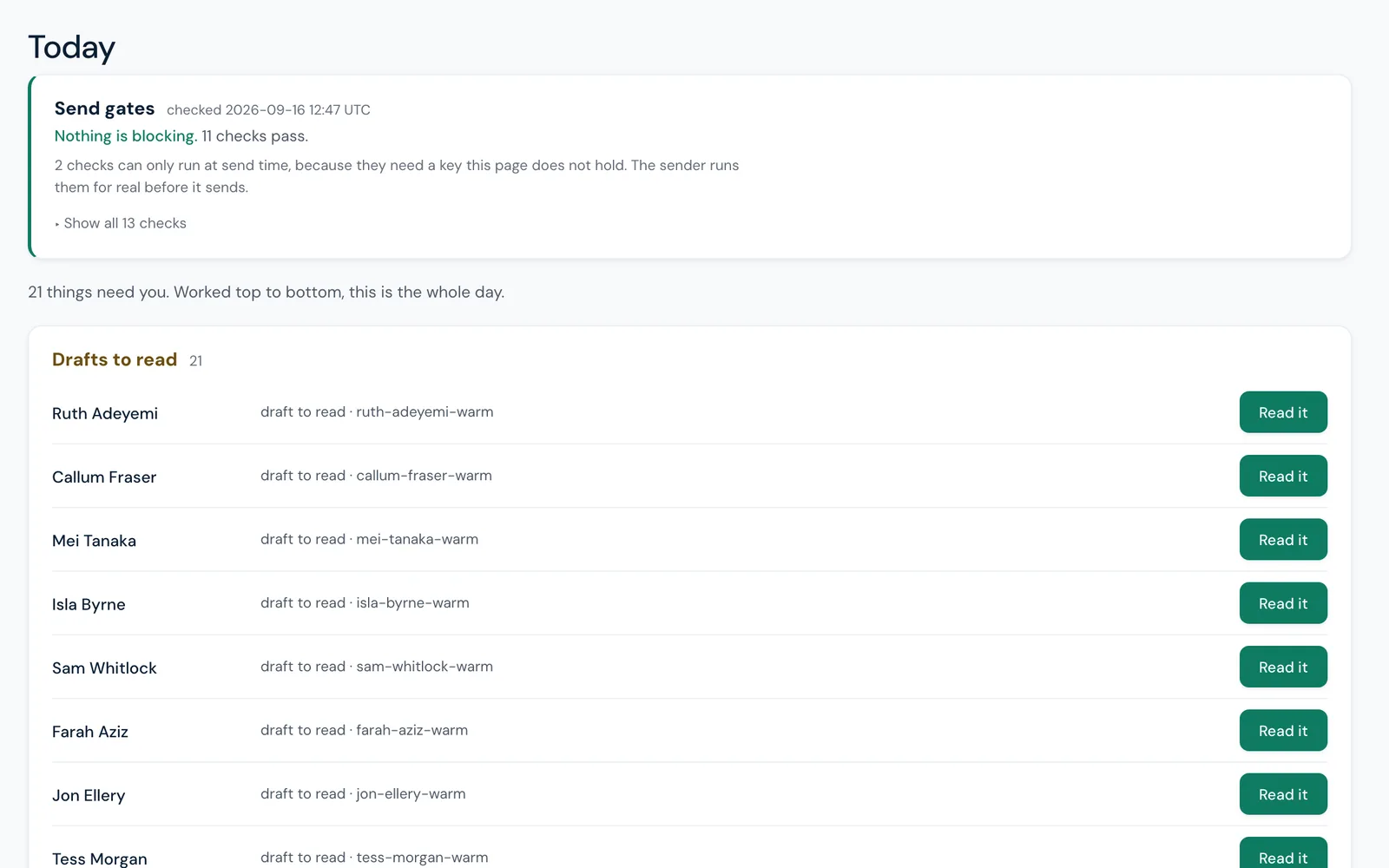
Task: Click the 'Drafts to read' section heading
Action: pos(115,359)
